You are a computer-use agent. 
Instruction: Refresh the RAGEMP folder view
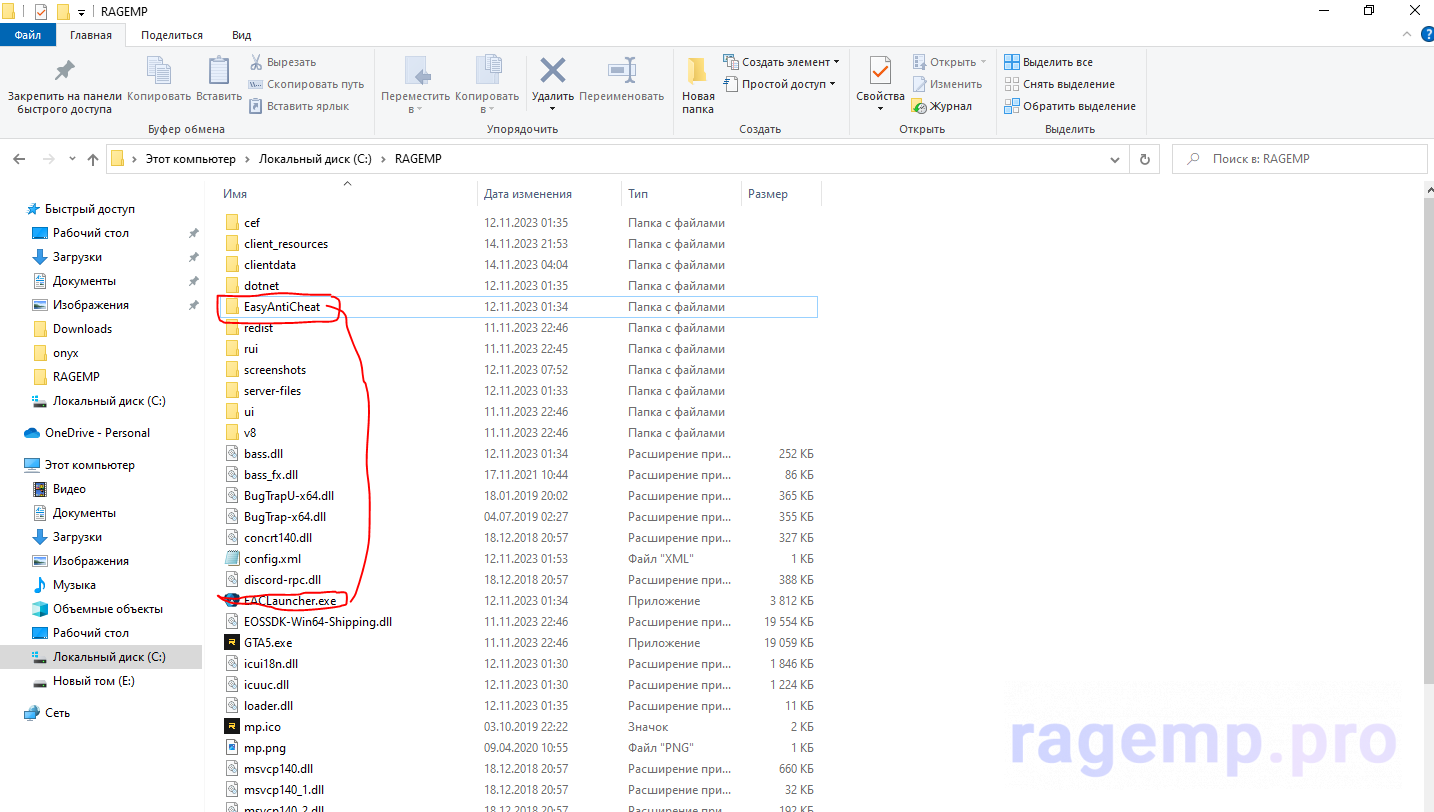1145,159
